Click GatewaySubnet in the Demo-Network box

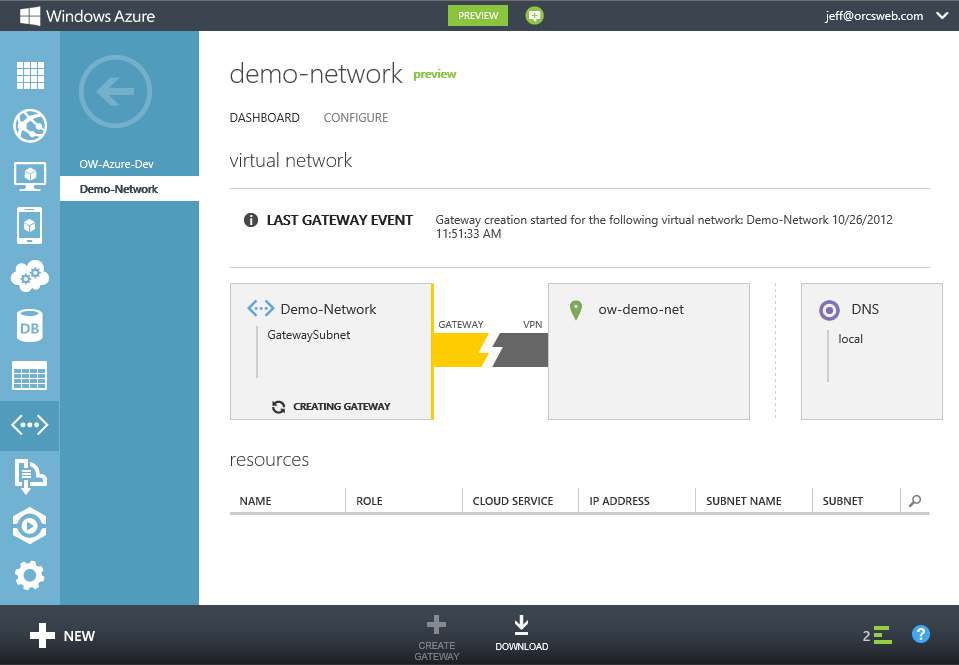309,335
